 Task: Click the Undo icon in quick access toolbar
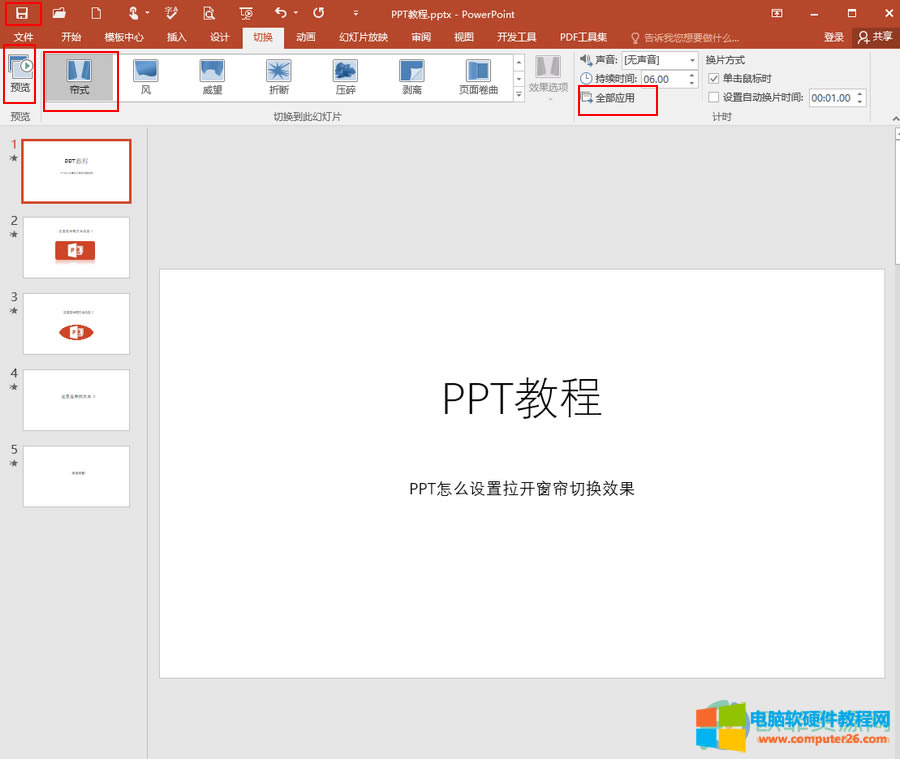pos(283,13)
